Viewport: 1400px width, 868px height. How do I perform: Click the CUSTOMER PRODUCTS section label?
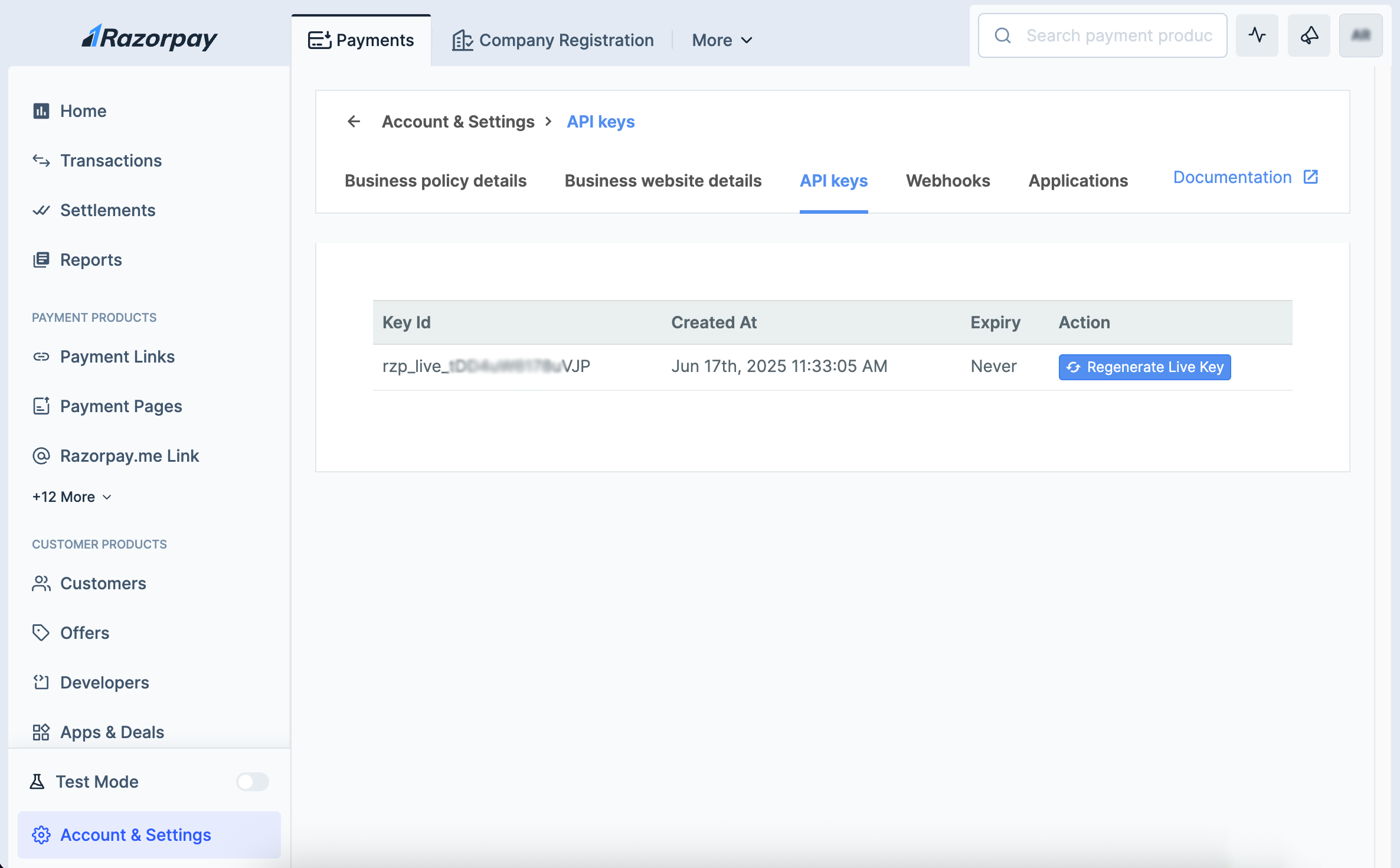(99, 544)
